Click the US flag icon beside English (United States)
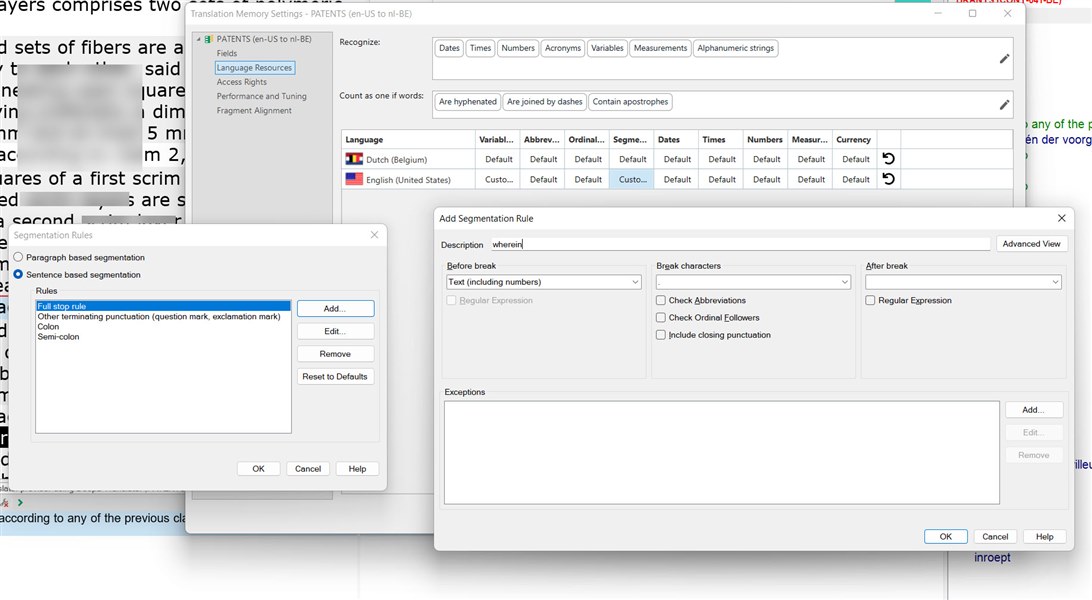 point(353,178)
